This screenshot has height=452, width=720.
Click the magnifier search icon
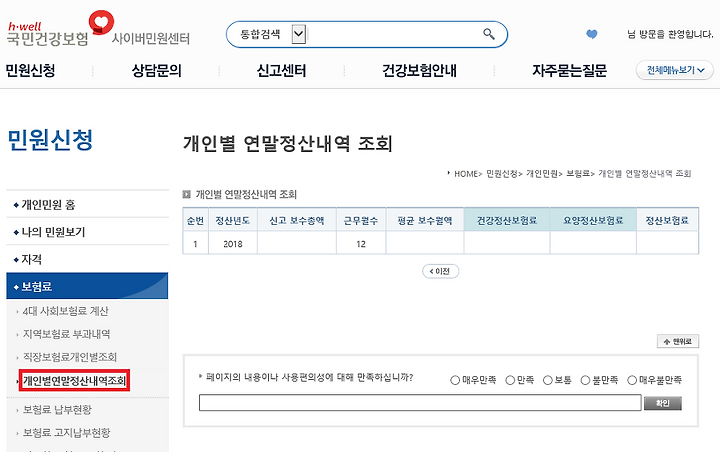point(489,34)
